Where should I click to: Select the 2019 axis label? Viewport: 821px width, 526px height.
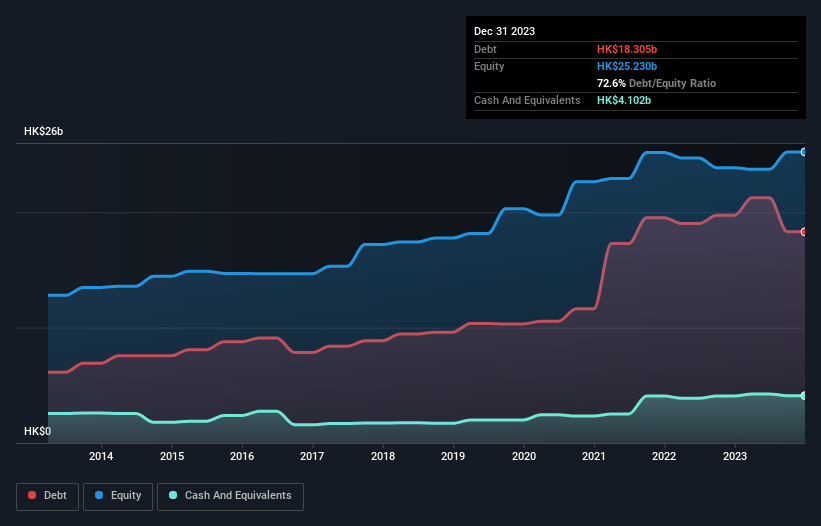(x=453, y=456)
